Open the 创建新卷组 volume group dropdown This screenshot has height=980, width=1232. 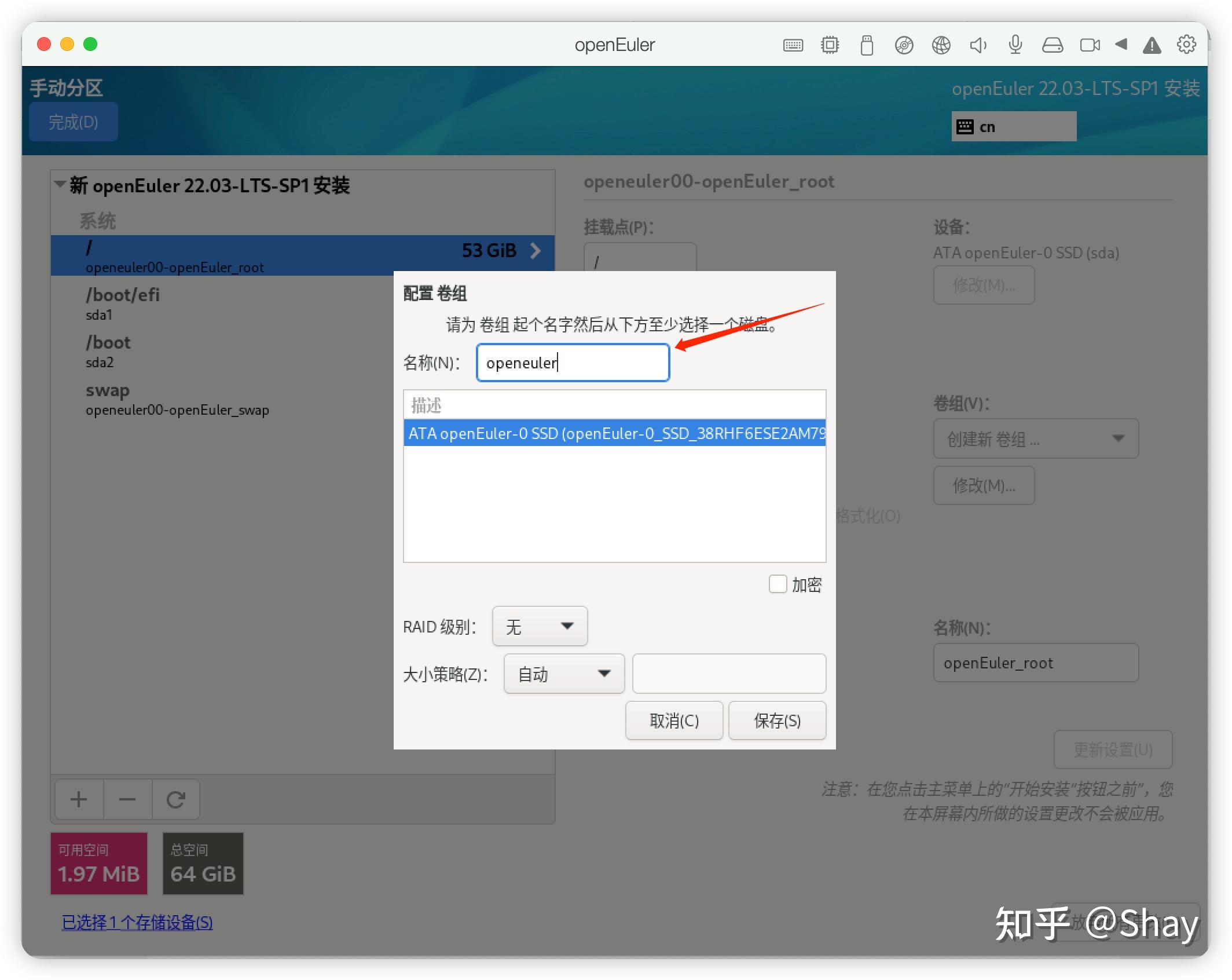(x=1036, y=438)
